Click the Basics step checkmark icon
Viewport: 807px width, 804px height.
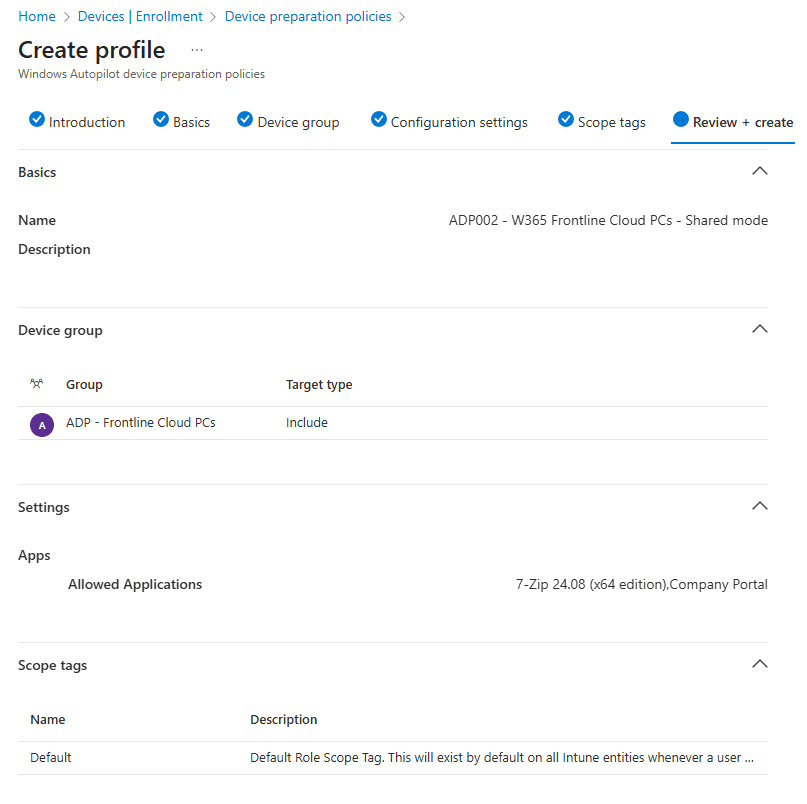tap(161, 120)
